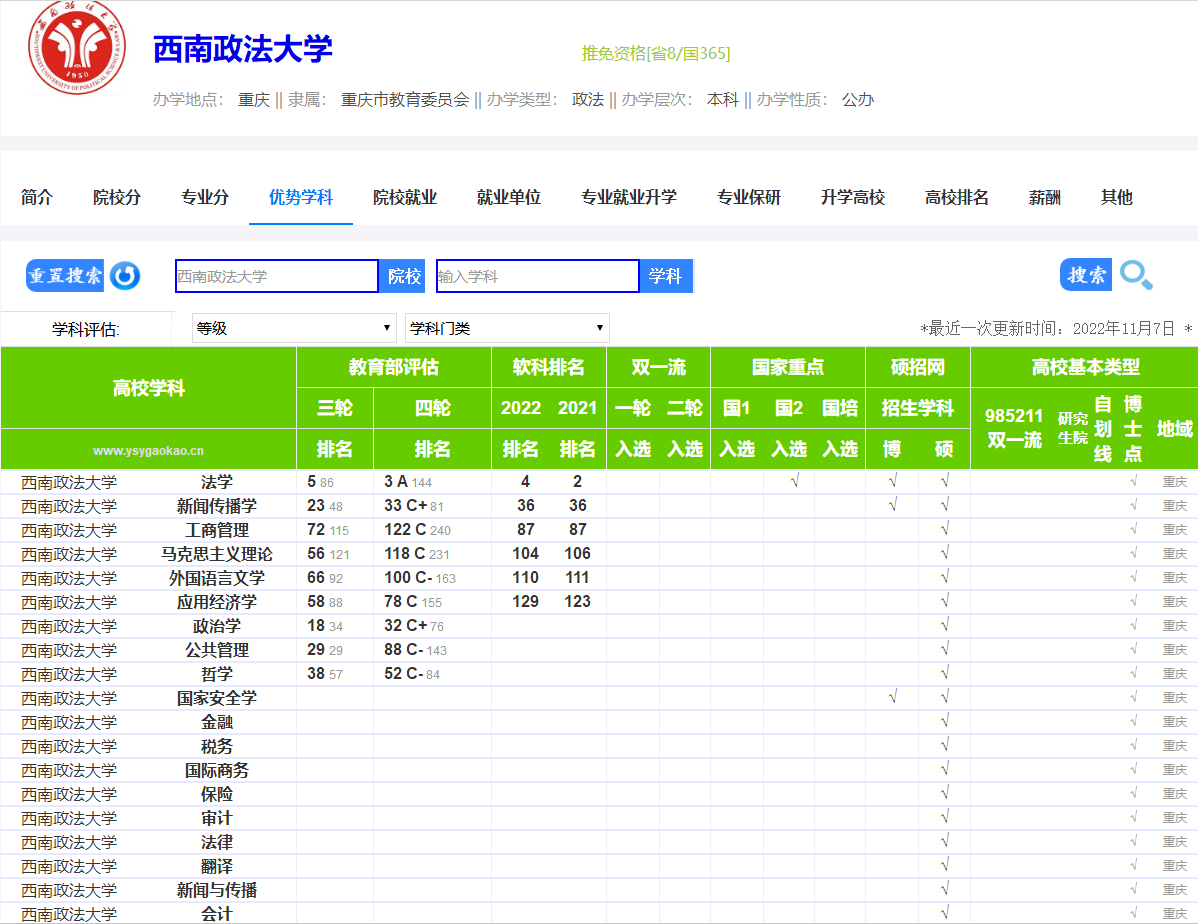This screenshot has width=1198, height=924.
Task: Click the circular reset arrow icon
Action: click(x=125, y=276)
